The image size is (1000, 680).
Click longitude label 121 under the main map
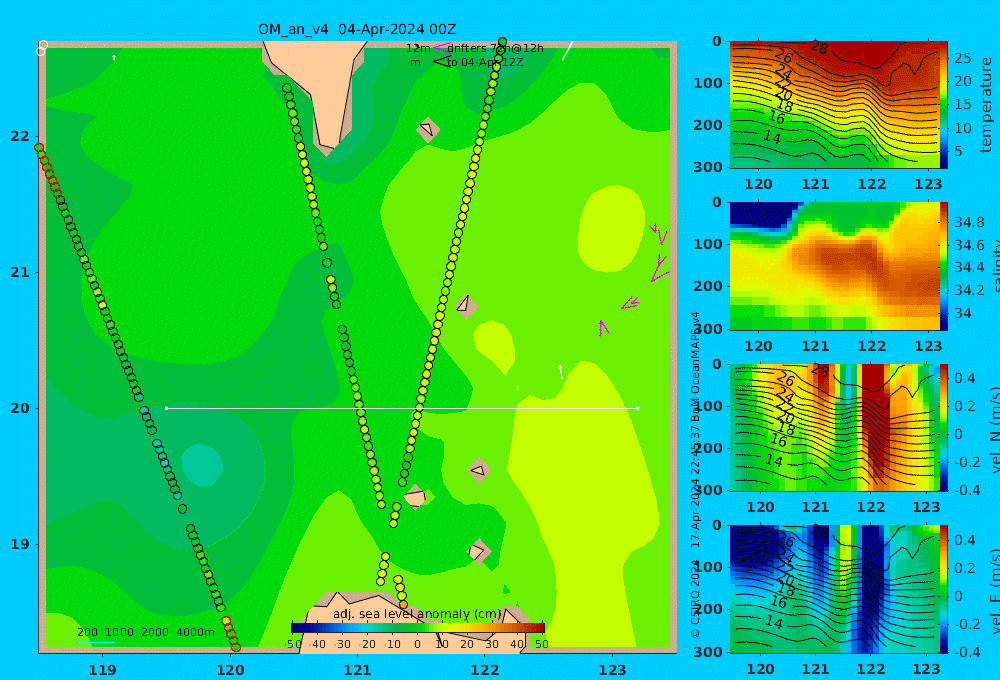(x=357, y=670)
